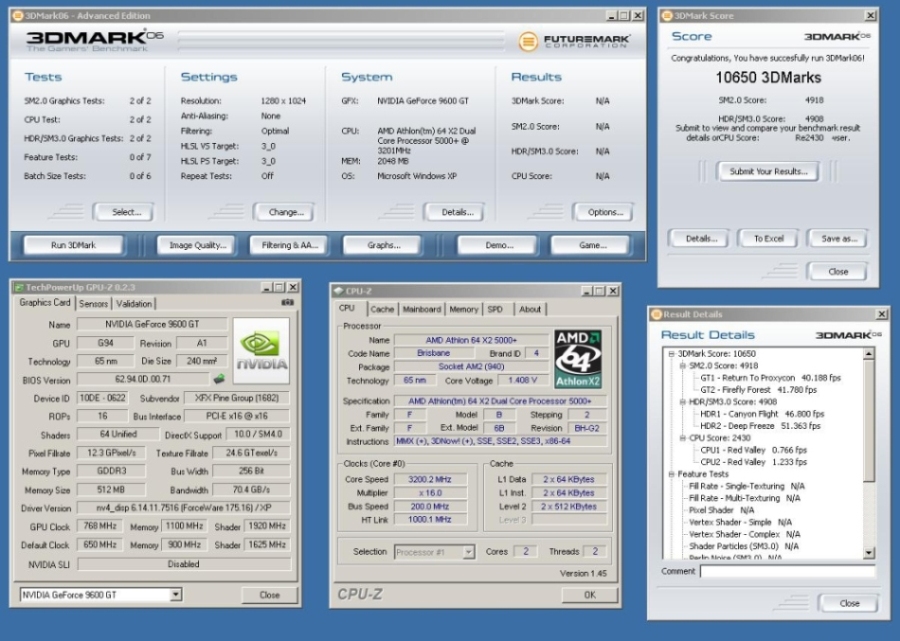This screenshot has height=641, width=900.
Task: Launch the Demo button
Action: tap(499, 245)
